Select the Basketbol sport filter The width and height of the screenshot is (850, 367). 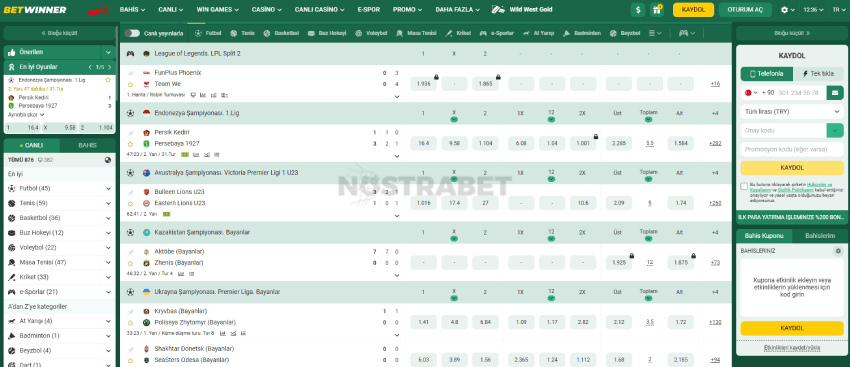click(281, 33)
